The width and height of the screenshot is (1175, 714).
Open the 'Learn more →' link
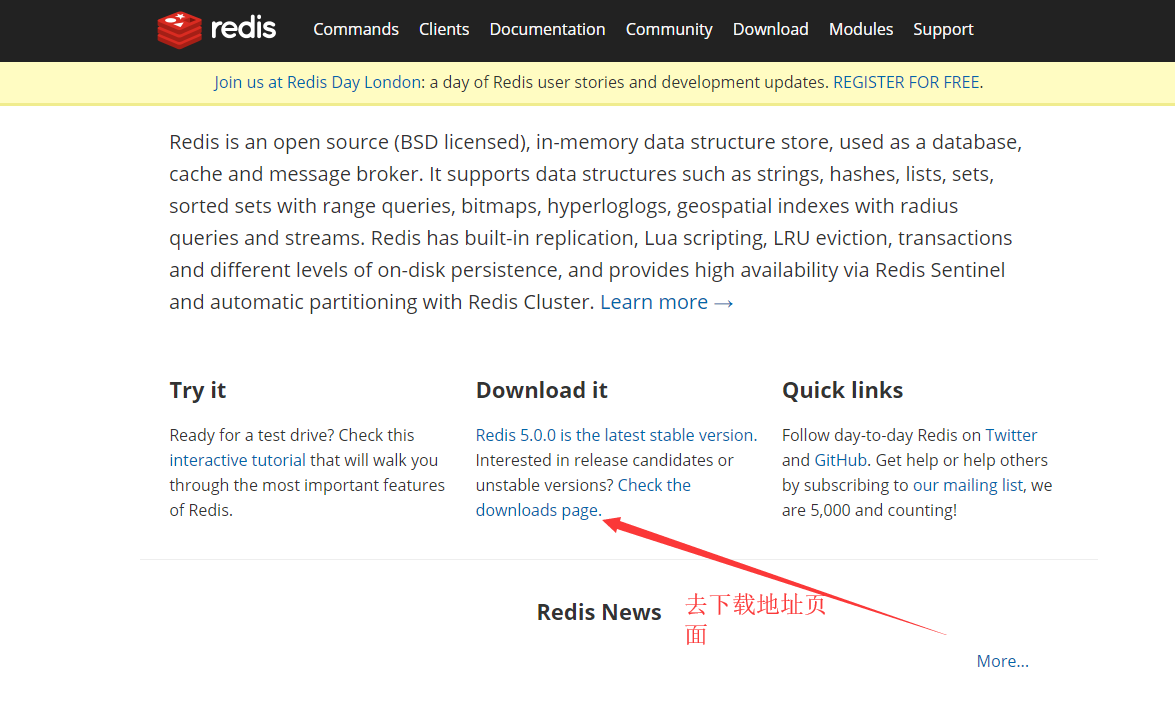[x=666, y=302]
